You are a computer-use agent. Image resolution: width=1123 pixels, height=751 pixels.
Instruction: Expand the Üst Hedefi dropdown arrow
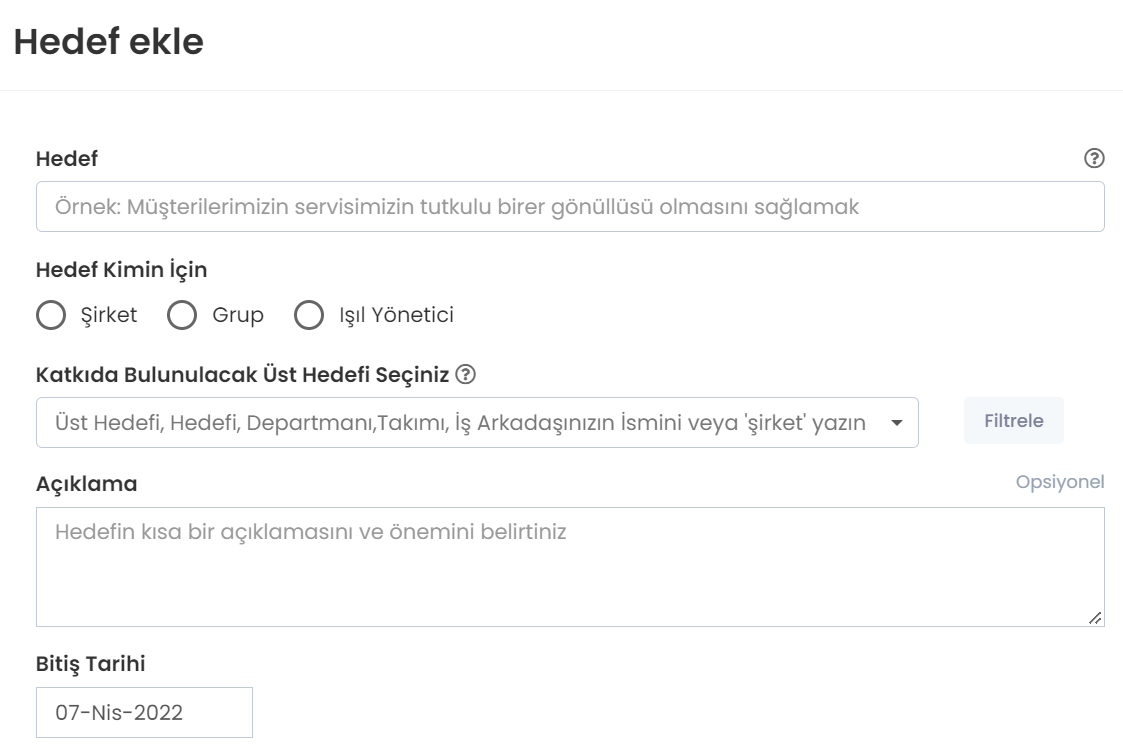point(896,423)
